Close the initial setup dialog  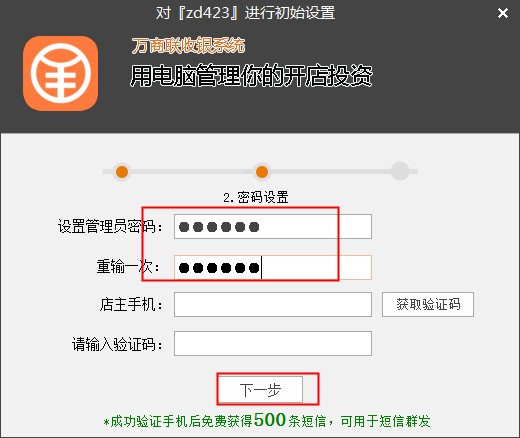[503, 13]
